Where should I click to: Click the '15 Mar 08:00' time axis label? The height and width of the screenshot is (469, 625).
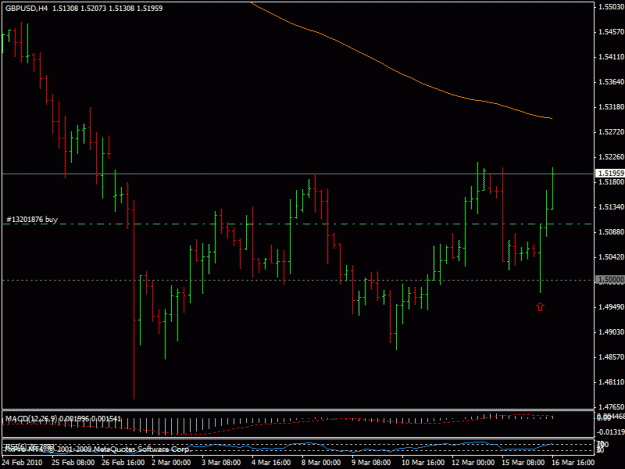point(523,462)
